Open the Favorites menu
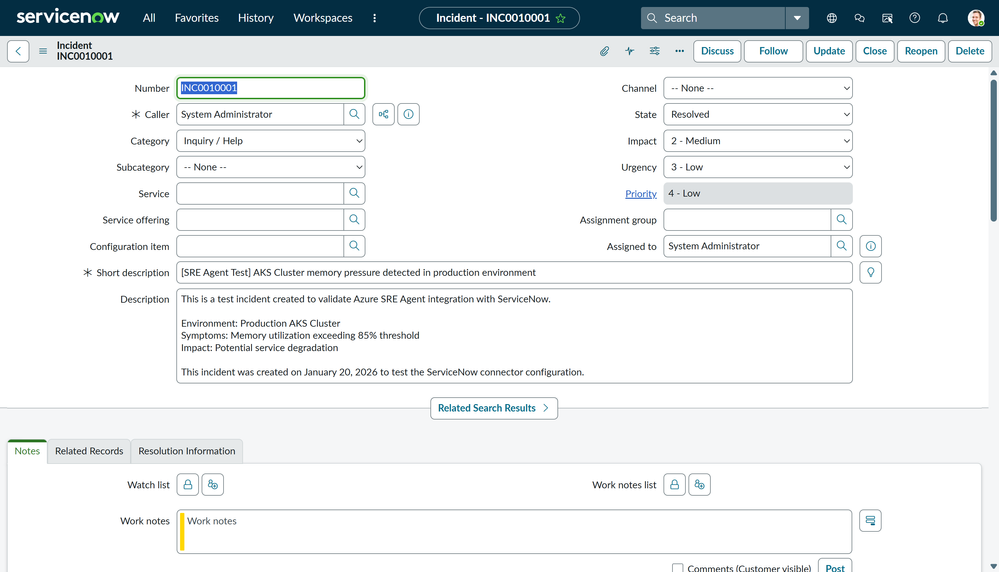The height and width of the screenshot is (572, 999). tap(197, 18)
